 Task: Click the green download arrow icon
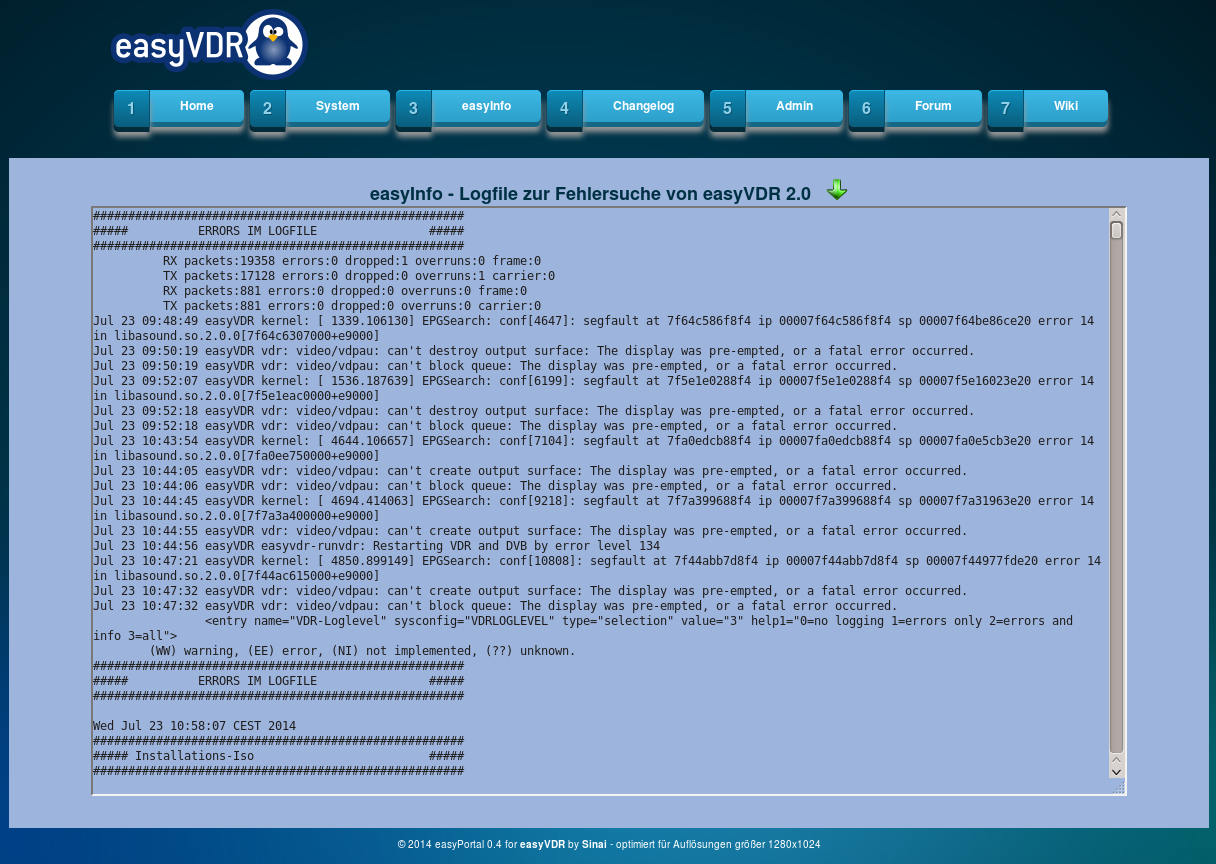pyautogui.click(x=837, y=190)
